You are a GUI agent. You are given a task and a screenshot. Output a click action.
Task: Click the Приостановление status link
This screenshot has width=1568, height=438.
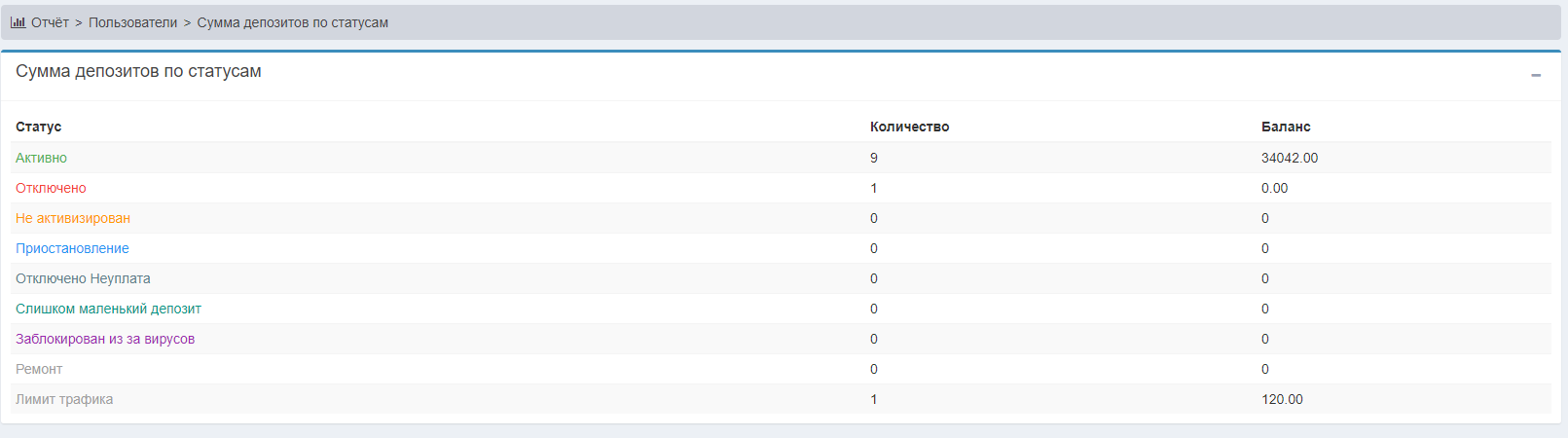click(72, 248)
